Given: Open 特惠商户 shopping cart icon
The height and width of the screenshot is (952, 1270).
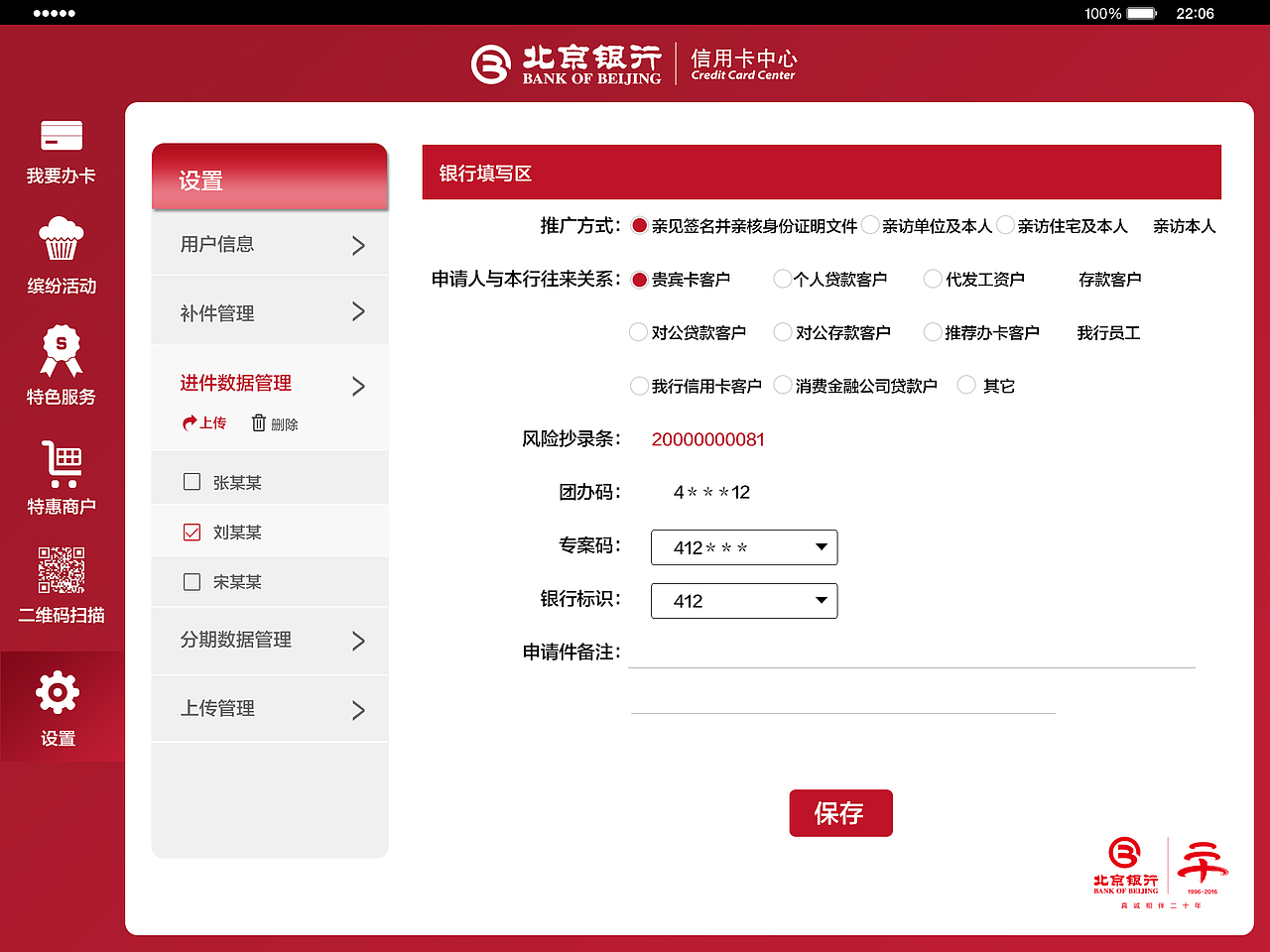Looking at the screenshot, I should [x=61, y=464].
